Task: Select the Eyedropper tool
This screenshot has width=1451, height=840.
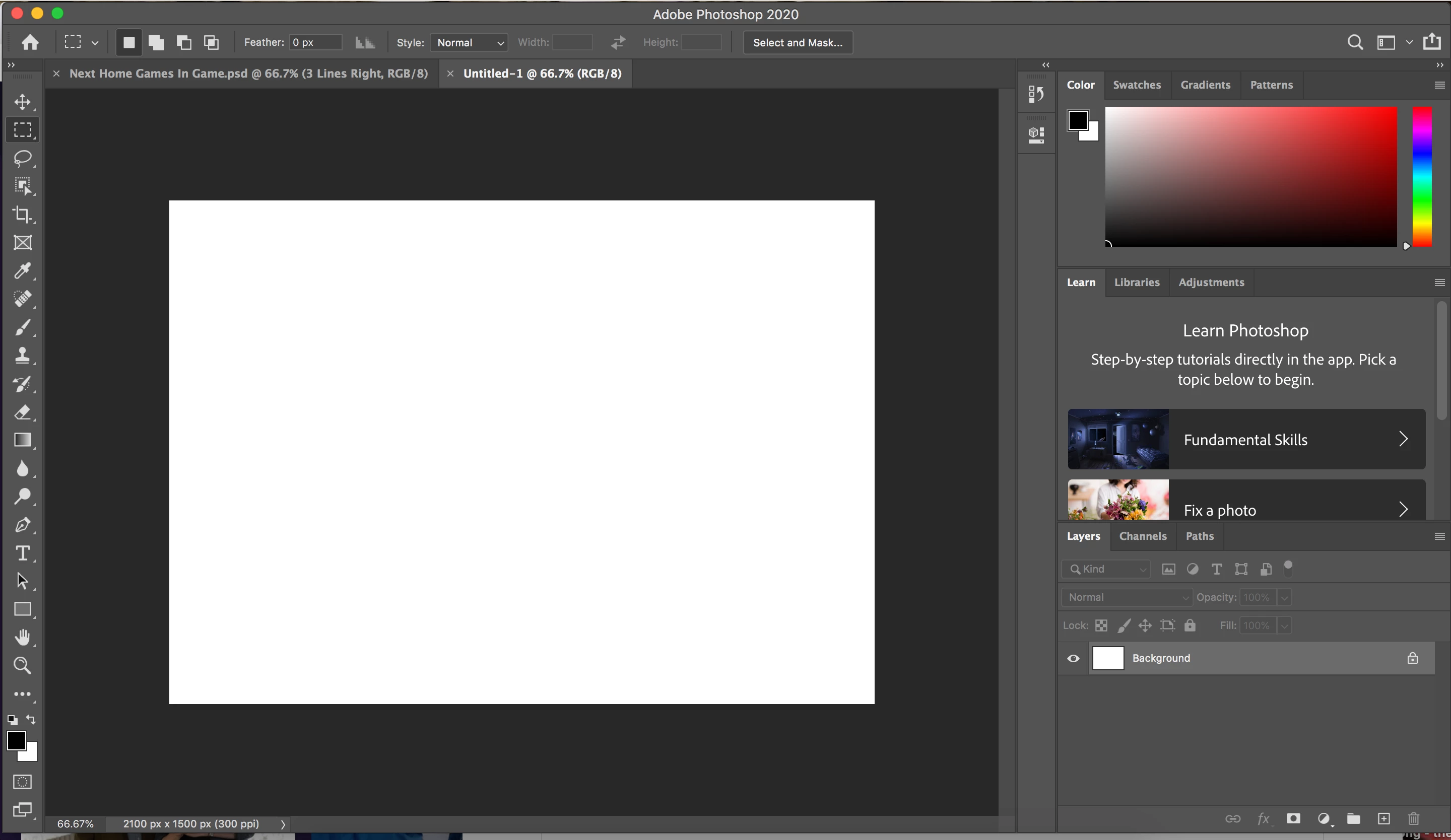Action: (x=23, y=270)
